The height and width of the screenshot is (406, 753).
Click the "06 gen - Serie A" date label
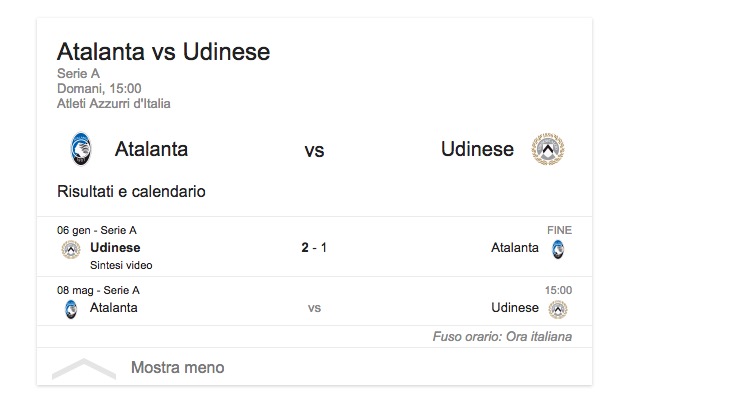[97, 230]
